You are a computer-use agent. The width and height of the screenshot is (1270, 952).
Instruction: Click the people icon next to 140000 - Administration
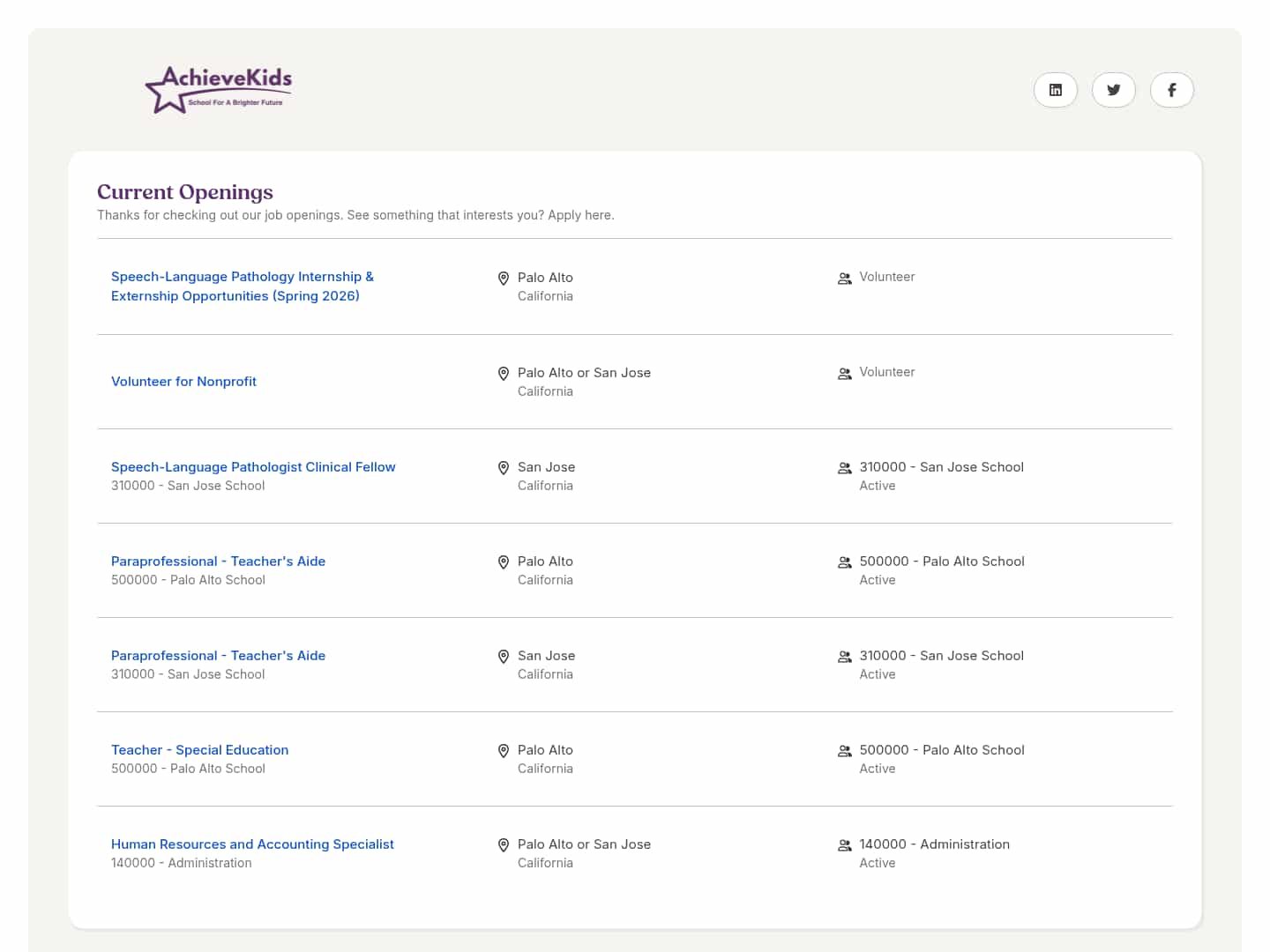(844, 844)
